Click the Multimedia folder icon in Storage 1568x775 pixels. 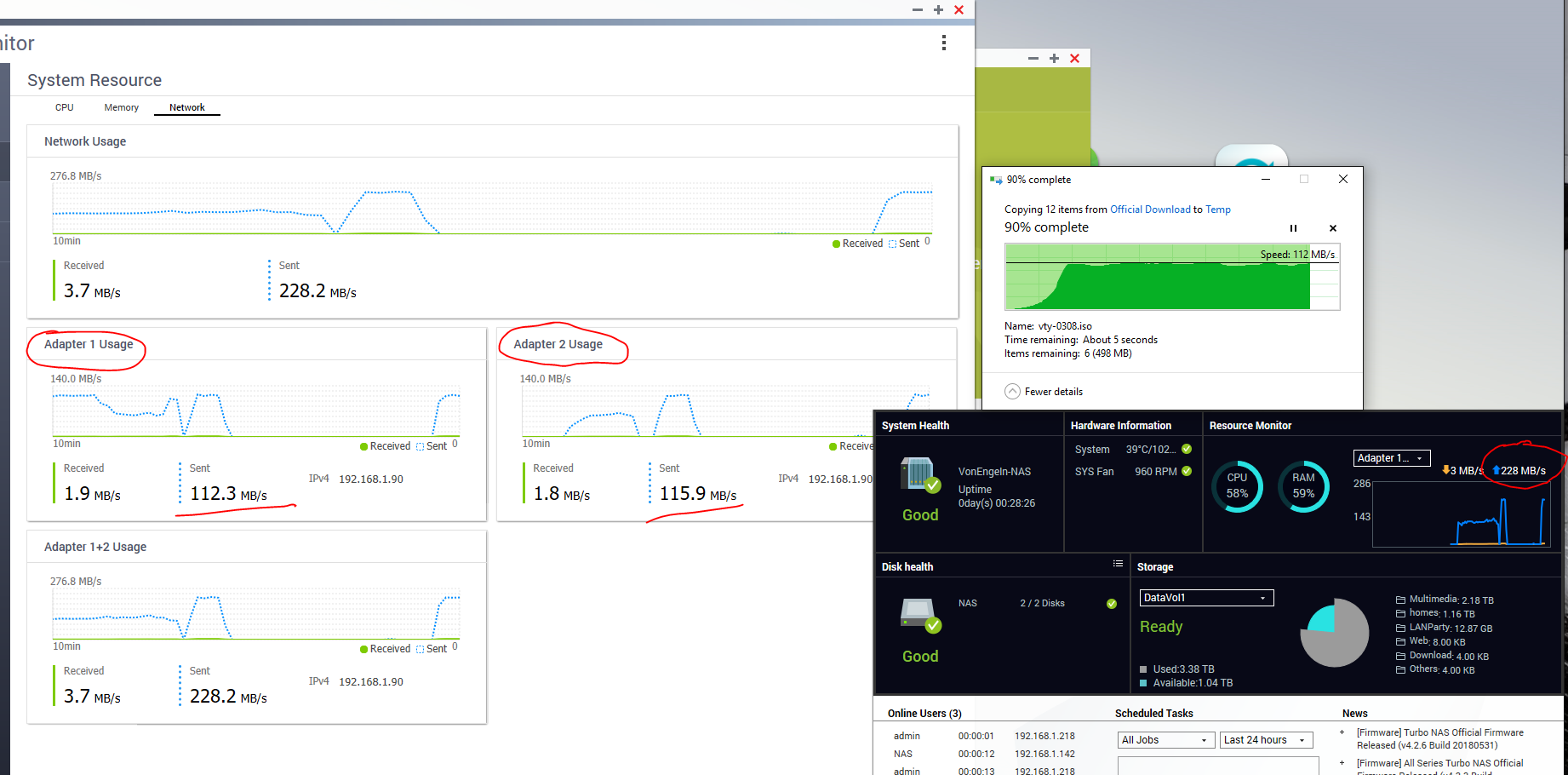click(x=1400, y=600)
